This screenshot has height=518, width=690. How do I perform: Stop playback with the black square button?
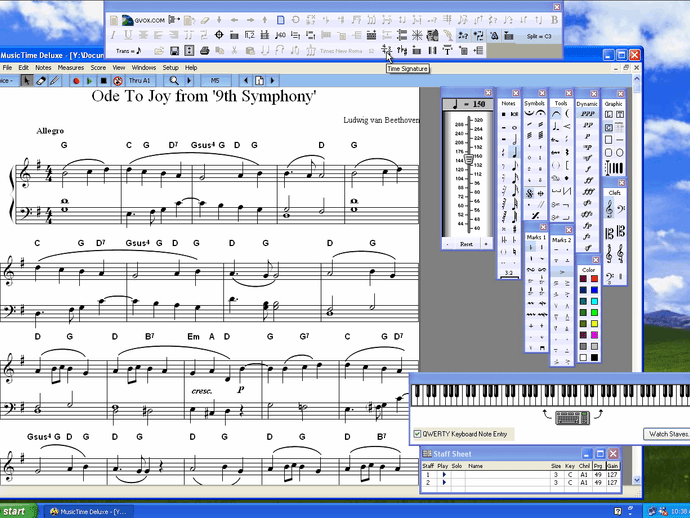point(103,81)
